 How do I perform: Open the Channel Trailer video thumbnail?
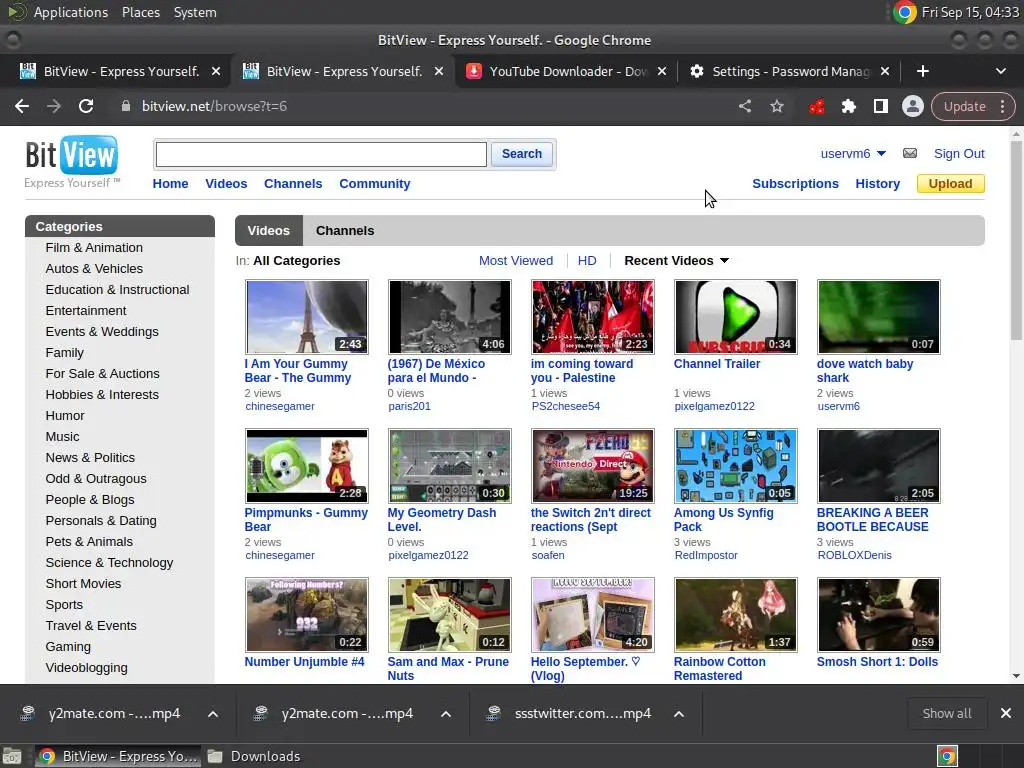tap(735, 317)
